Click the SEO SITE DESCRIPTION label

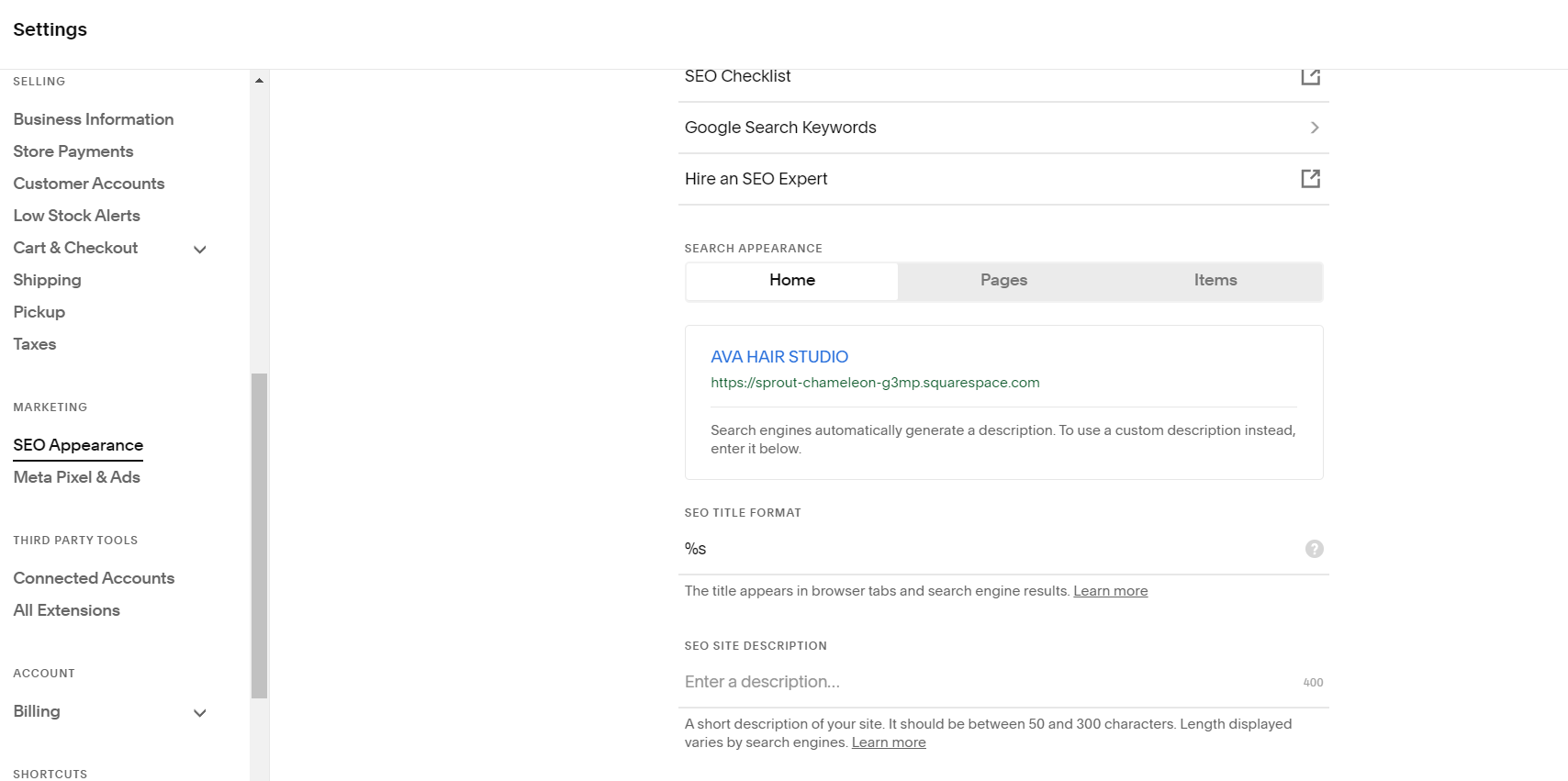[x=756, y=646]
